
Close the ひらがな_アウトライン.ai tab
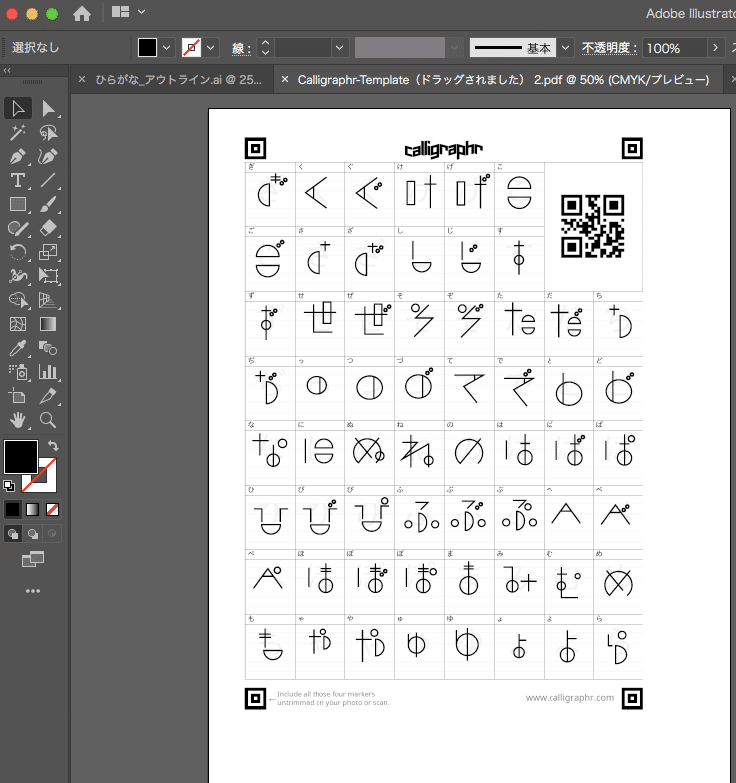[82, 79]
